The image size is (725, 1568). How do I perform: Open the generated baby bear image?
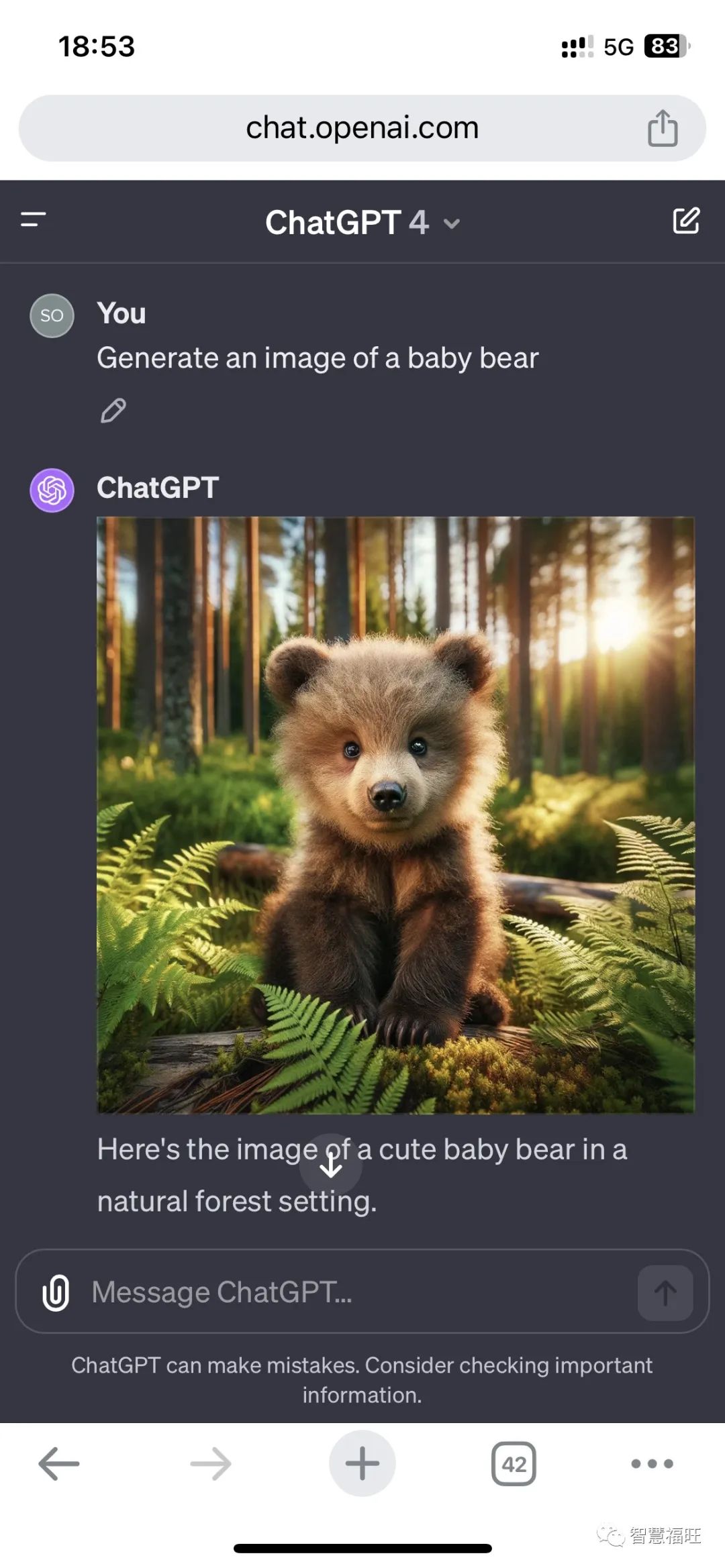[395, 815]
